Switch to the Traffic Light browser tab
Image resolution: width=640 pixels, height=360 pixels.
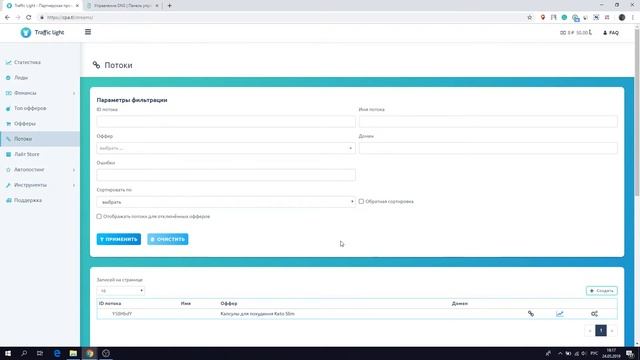(42, 6)
